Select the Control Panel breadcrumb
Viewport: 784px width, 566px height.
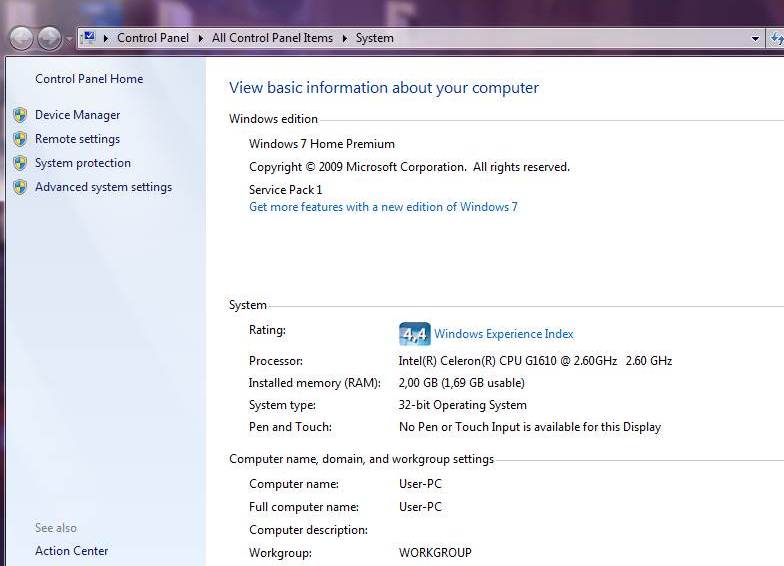[x=152, y=38]
